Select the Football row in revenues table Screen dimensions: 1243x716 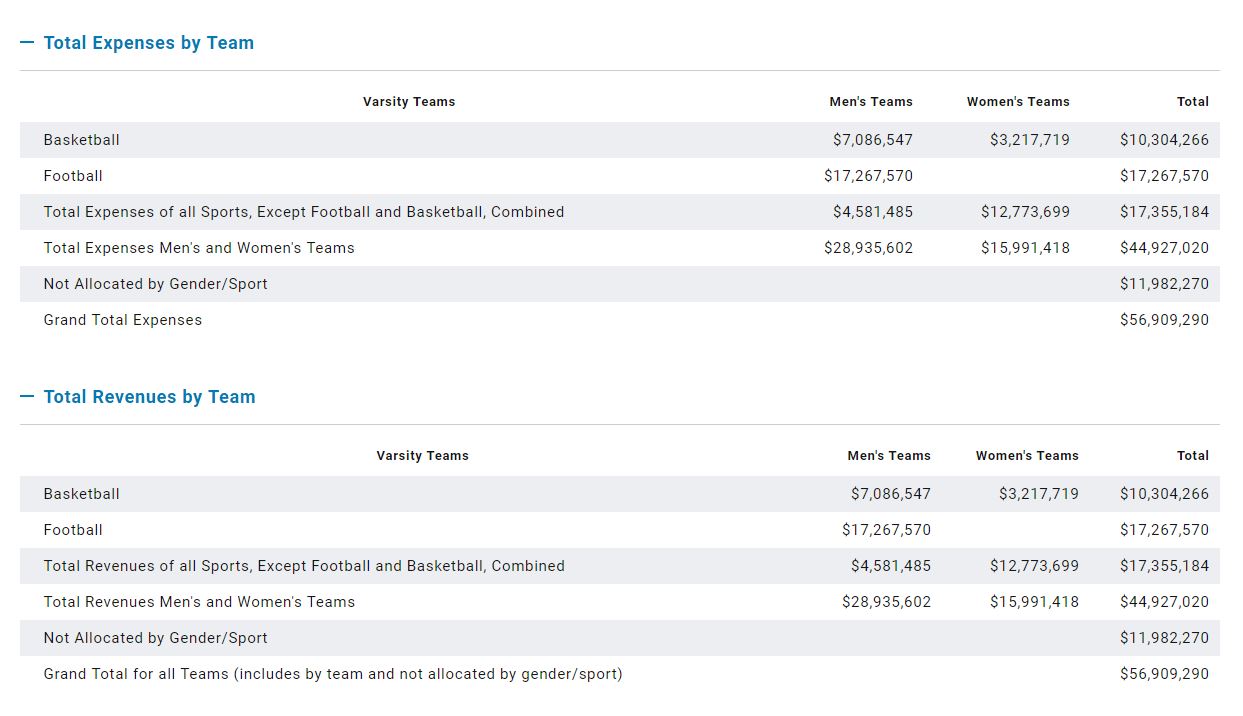click(73, 530)
